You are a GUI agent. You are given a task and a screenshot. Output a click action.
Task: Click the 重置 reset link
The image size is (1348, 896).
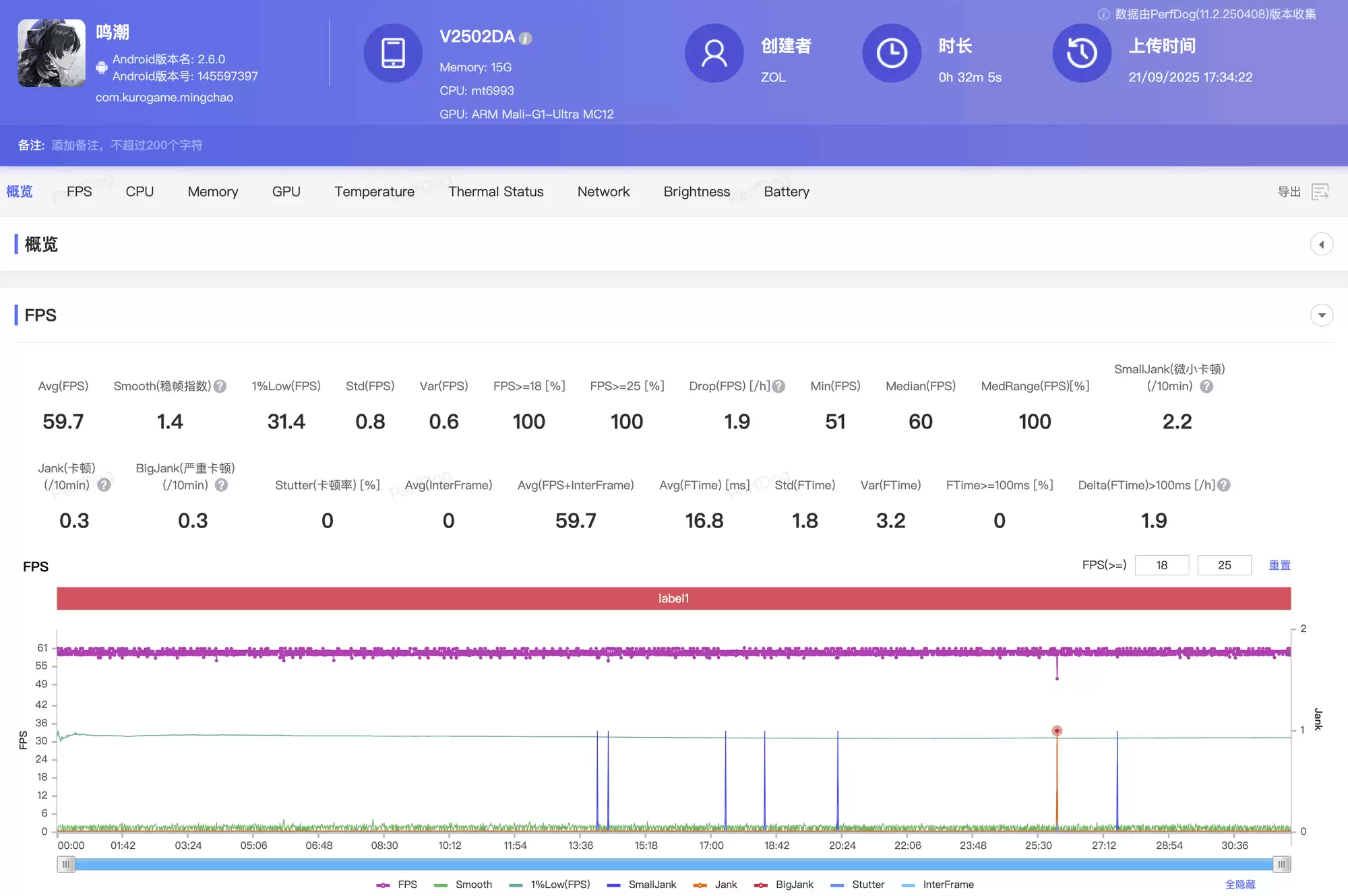pyautogui.click(x=1279, y=565)
